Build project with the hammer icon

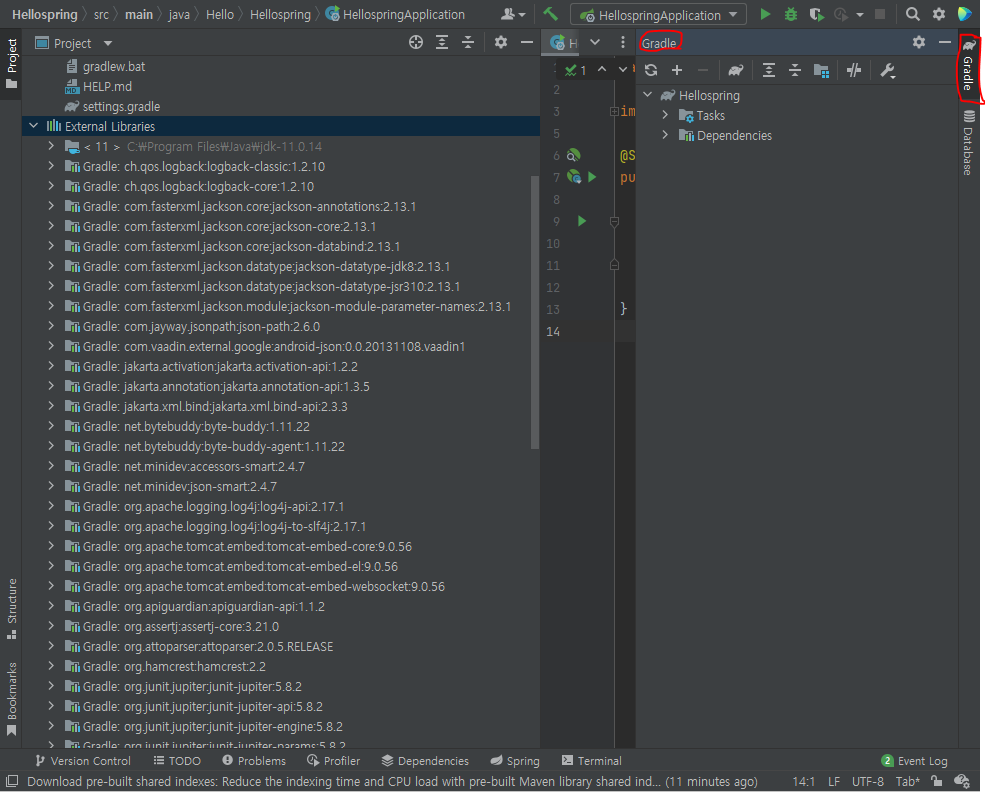coord(550,14)
